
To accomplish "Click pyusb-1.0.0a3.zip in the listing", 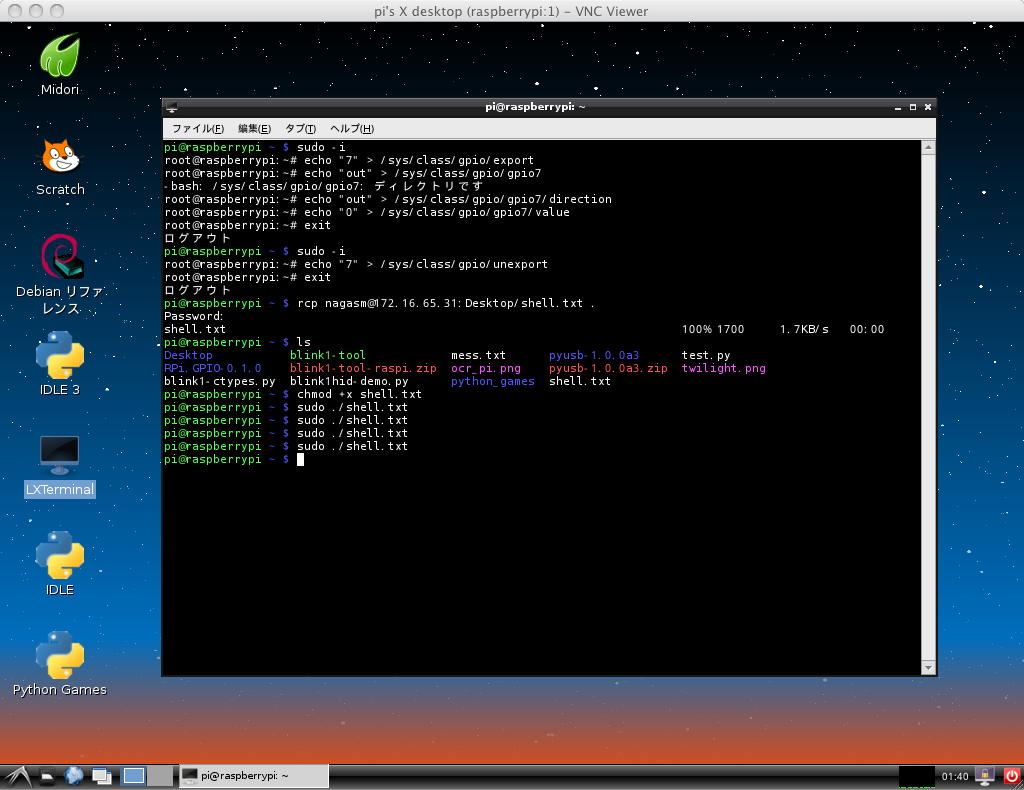I will click(x=608, y=368).
